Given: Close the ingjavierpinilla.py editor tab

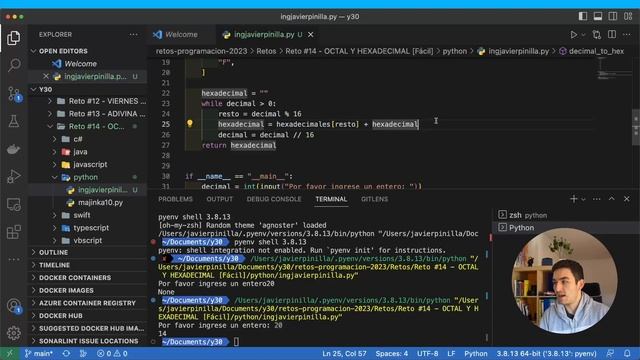Looking at the screenshot, I should (x=311, y=35).
